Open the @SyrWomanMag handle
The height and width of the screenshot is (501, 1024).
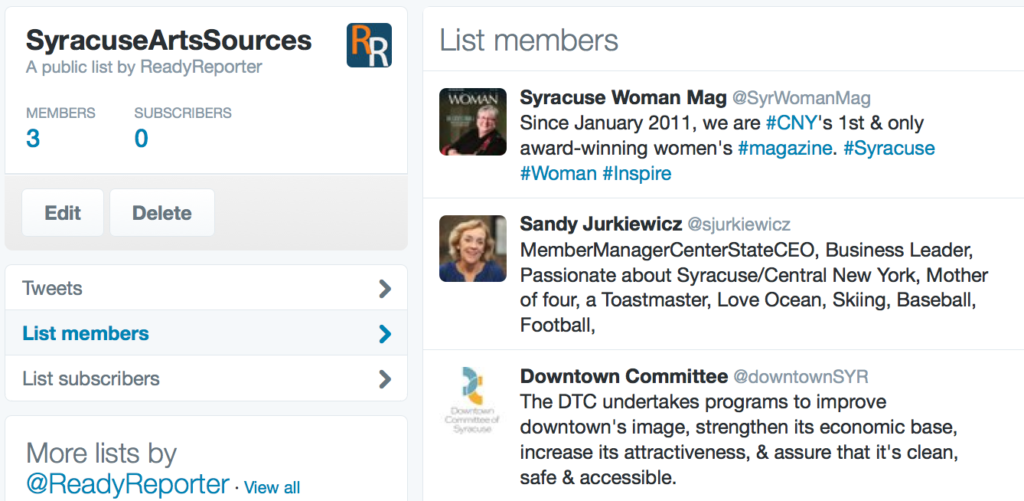802,98
